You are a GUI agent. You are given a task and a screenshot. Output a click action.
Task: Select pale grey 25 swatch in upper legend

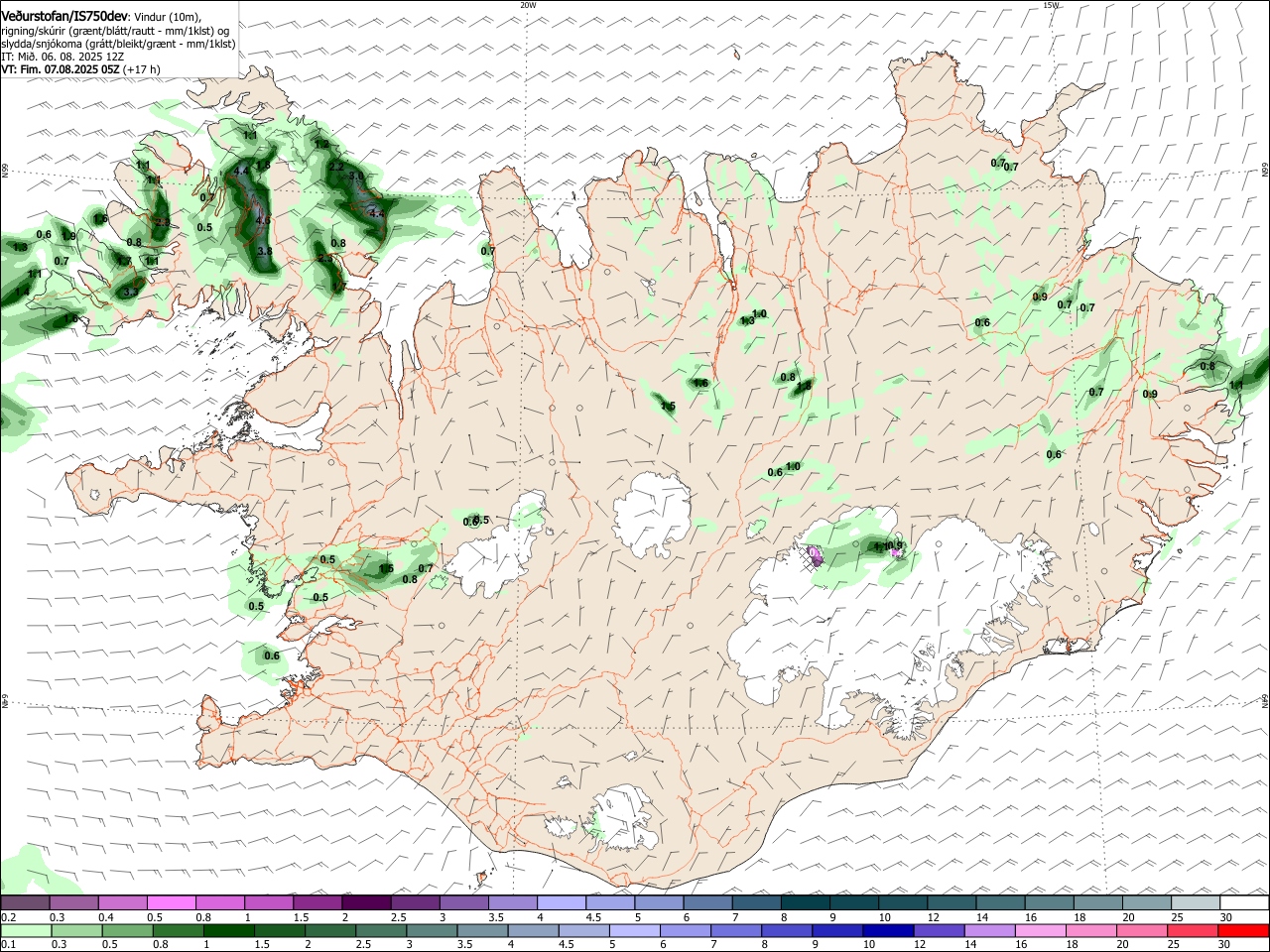(x=1196, y=902)
